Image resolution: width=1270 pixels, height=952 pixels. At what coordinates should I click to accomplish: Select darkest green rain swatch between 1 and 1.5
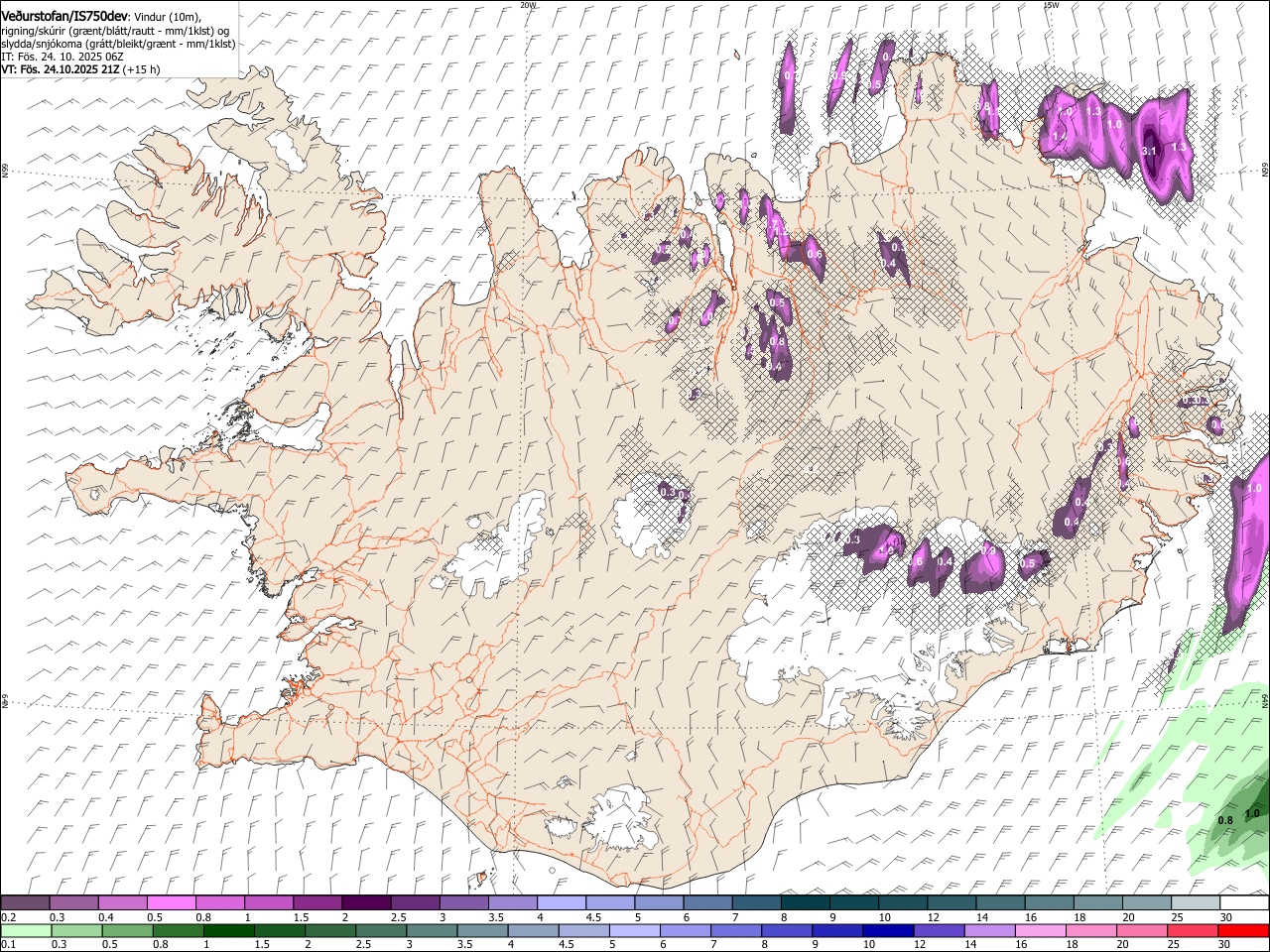coord(229,930)
